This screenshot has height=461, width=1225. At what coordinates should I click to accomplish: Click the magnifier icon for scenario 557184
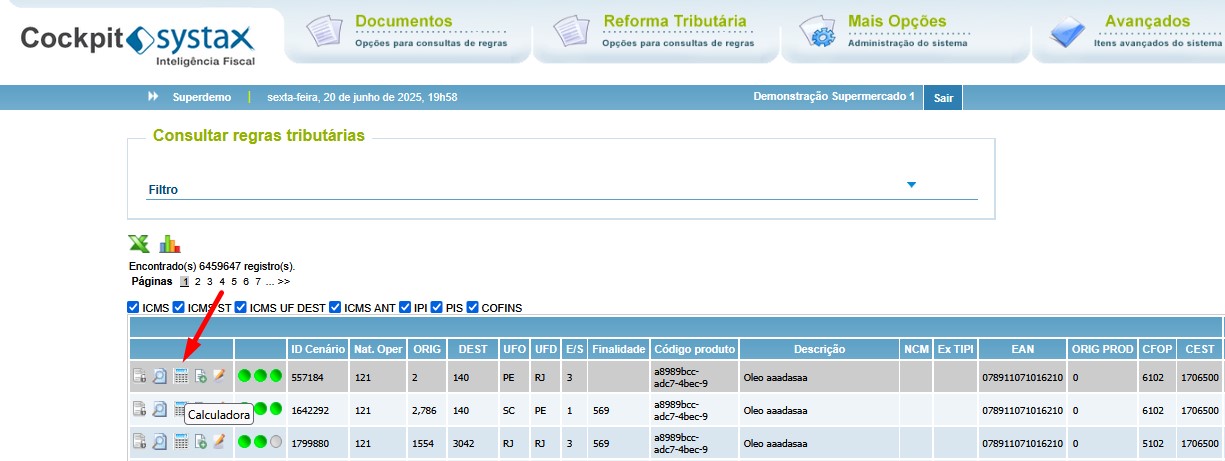click(x=160, y=376)
